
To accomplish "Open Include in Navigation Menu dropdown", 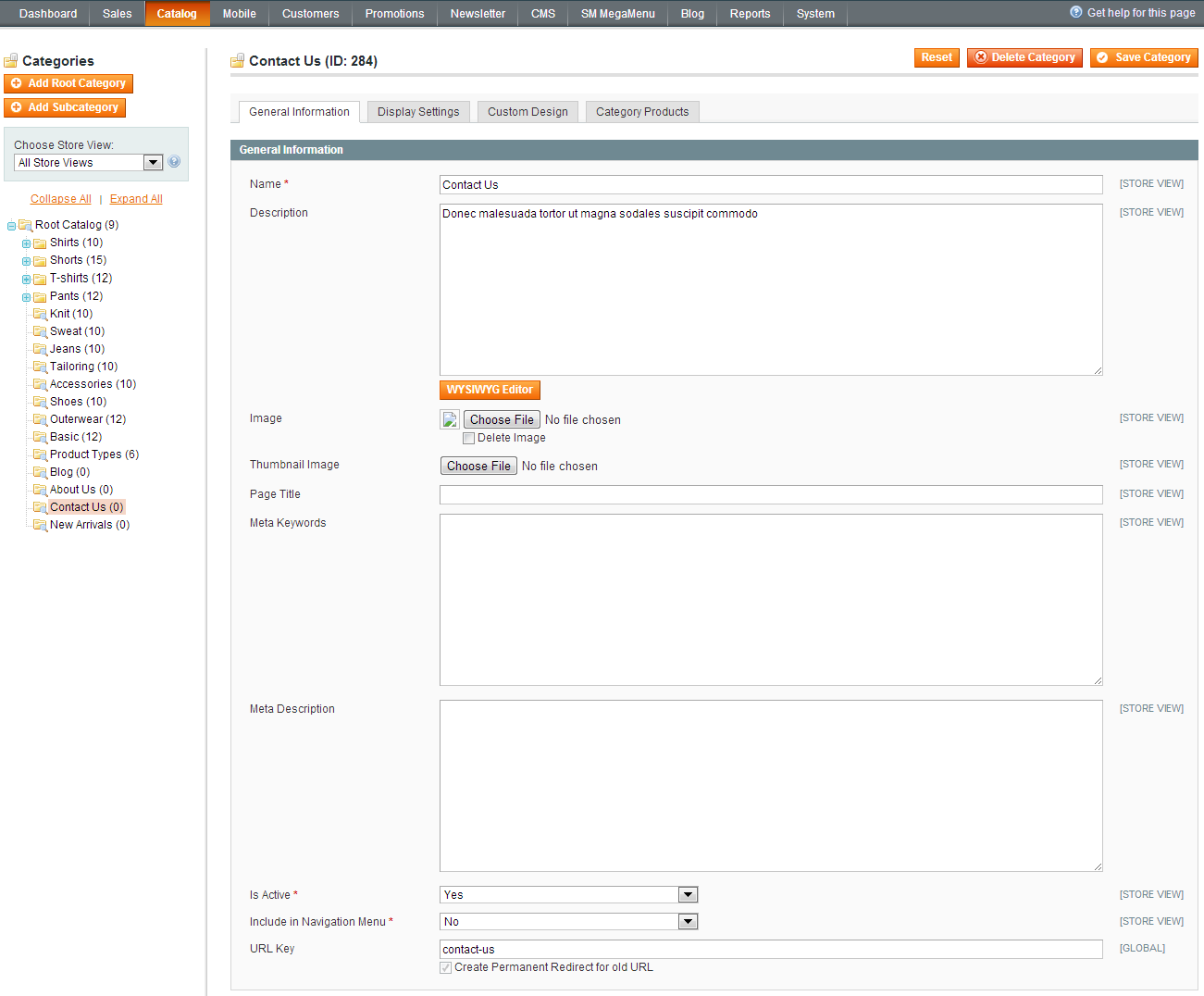I will point(568,922).
